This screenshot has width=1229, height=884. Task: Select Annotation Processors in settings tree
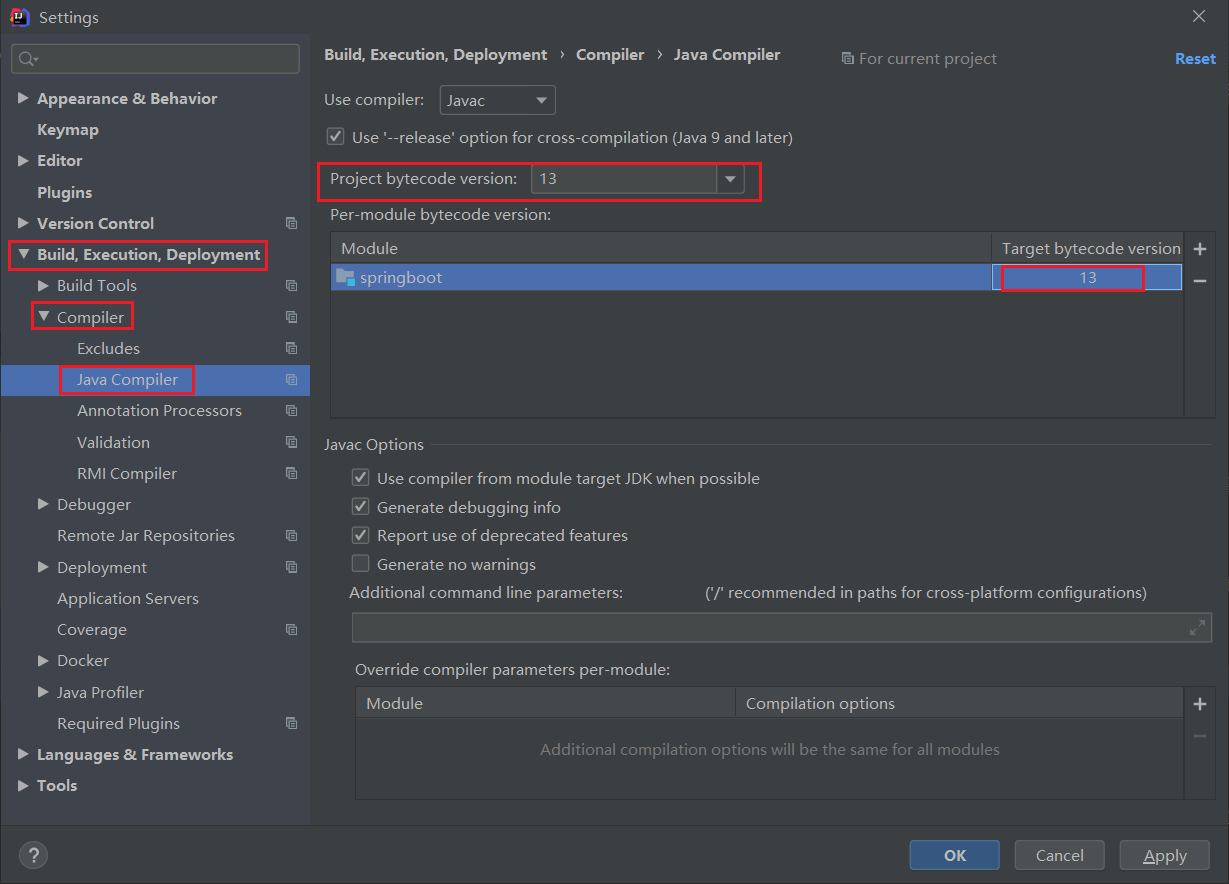159,411
